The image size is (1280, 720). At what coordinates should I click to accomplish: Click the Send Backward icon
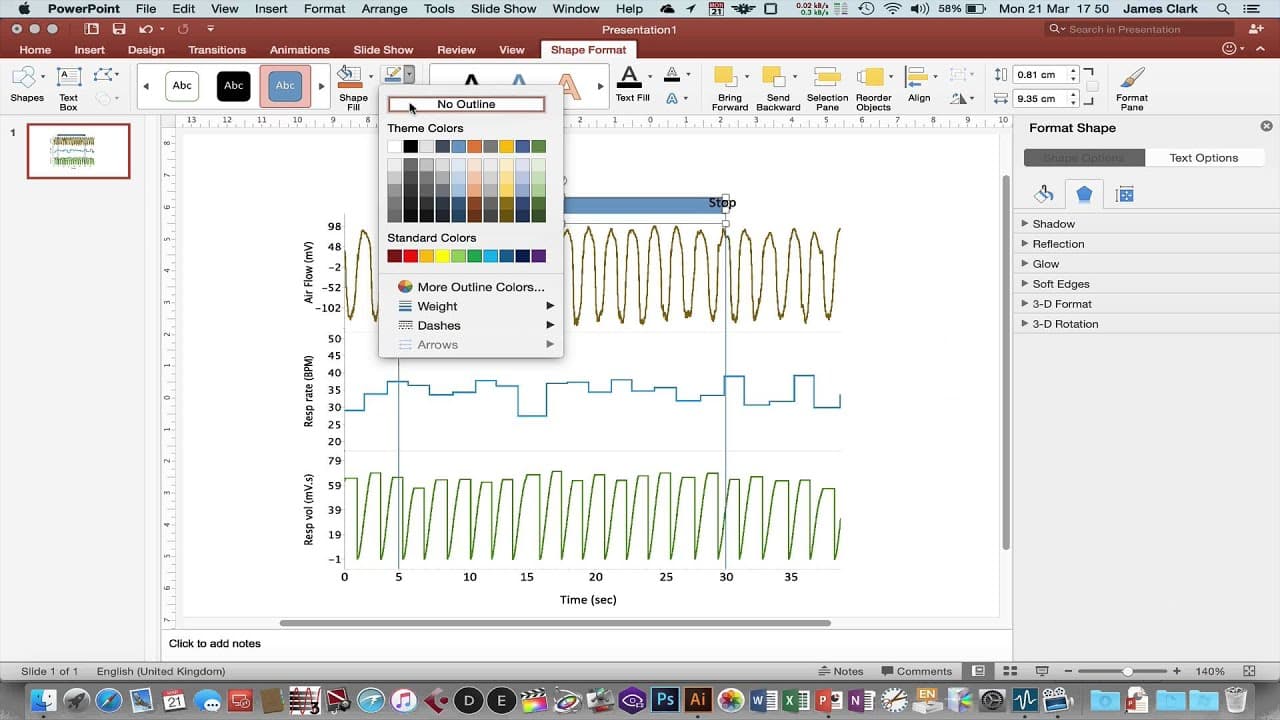point(775,78)
